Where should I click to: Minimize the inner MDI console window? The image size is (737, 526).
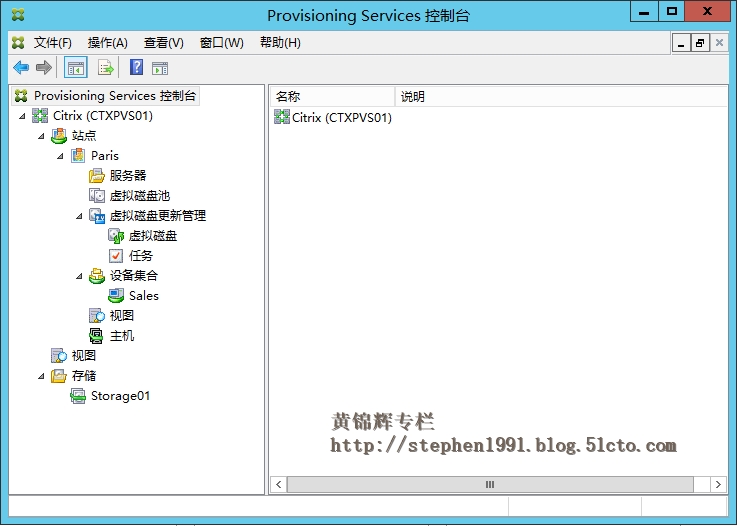coord(681,43)
